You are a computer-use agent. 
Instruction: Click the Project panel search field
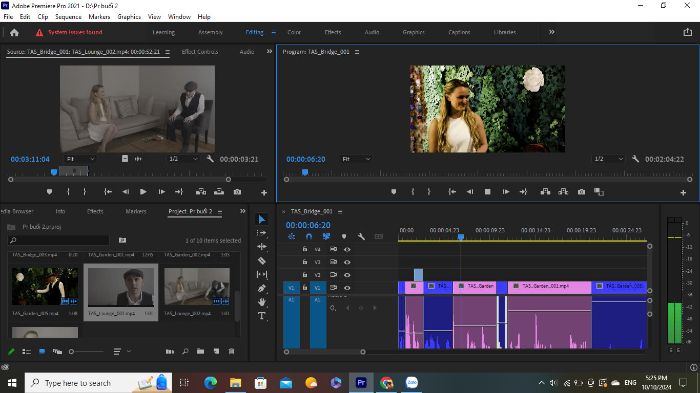coord(58,240)
